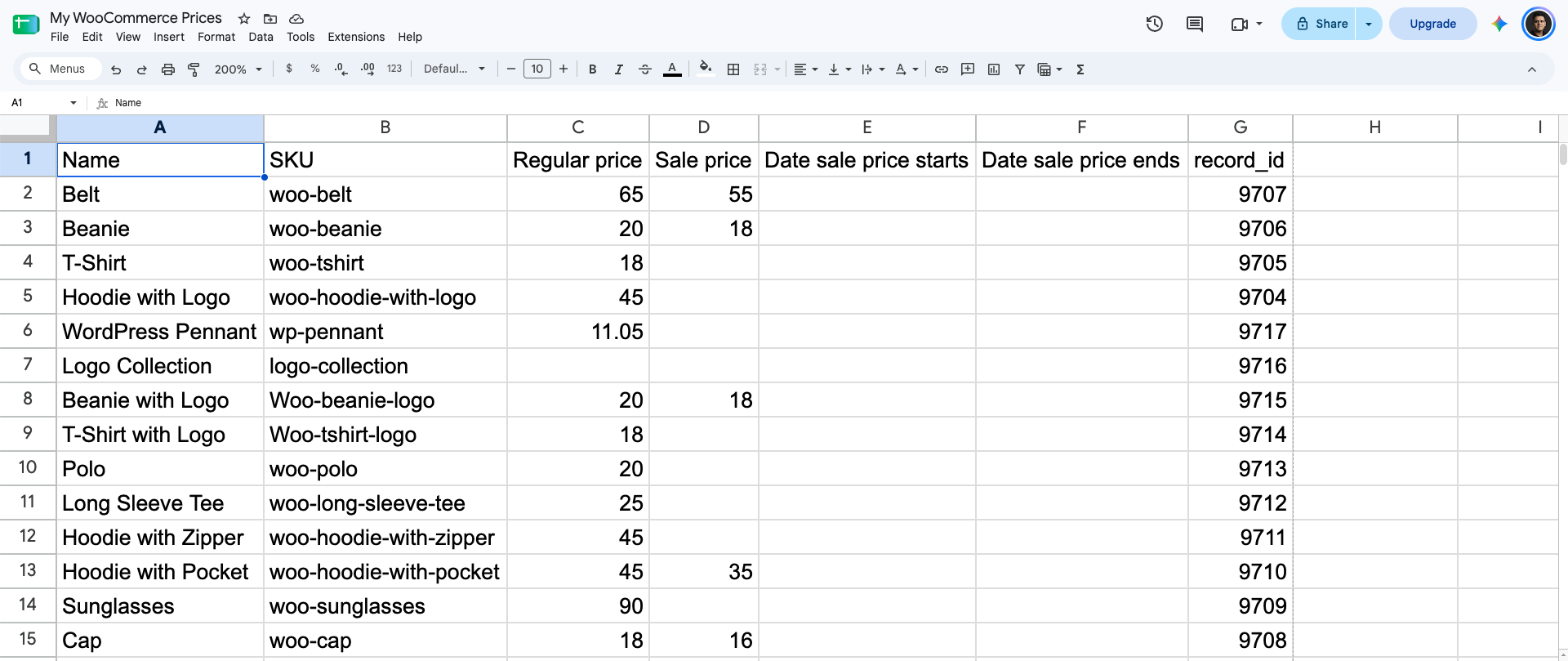Redo the last action

(x=141, y=69)
